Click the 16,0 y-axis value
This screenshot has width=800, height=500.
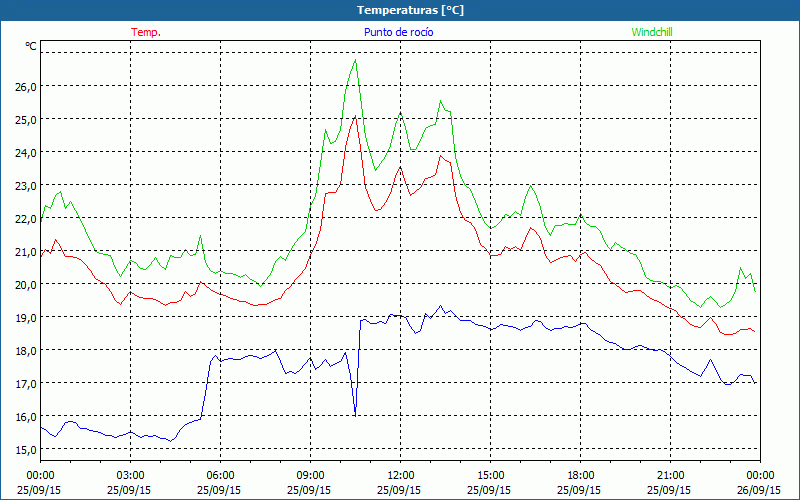point(26,416)
